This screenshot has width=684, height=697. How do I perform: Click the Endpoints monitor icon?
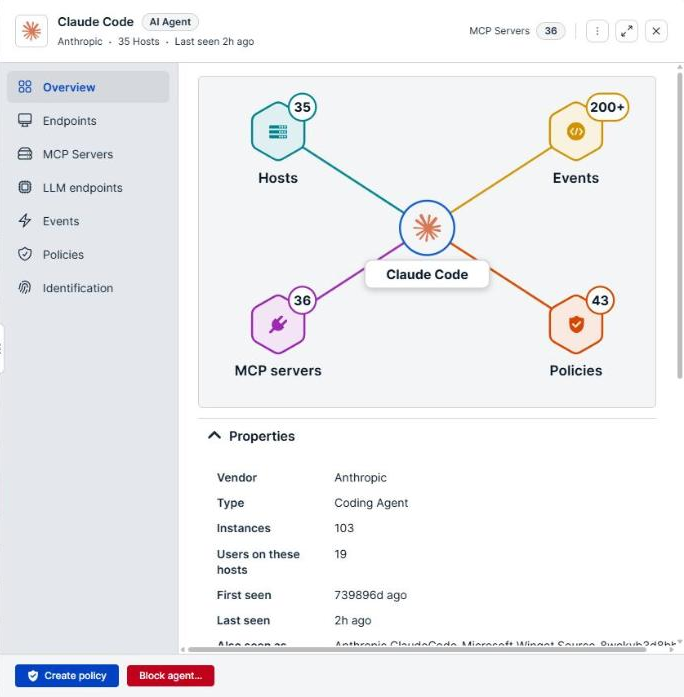25,120
